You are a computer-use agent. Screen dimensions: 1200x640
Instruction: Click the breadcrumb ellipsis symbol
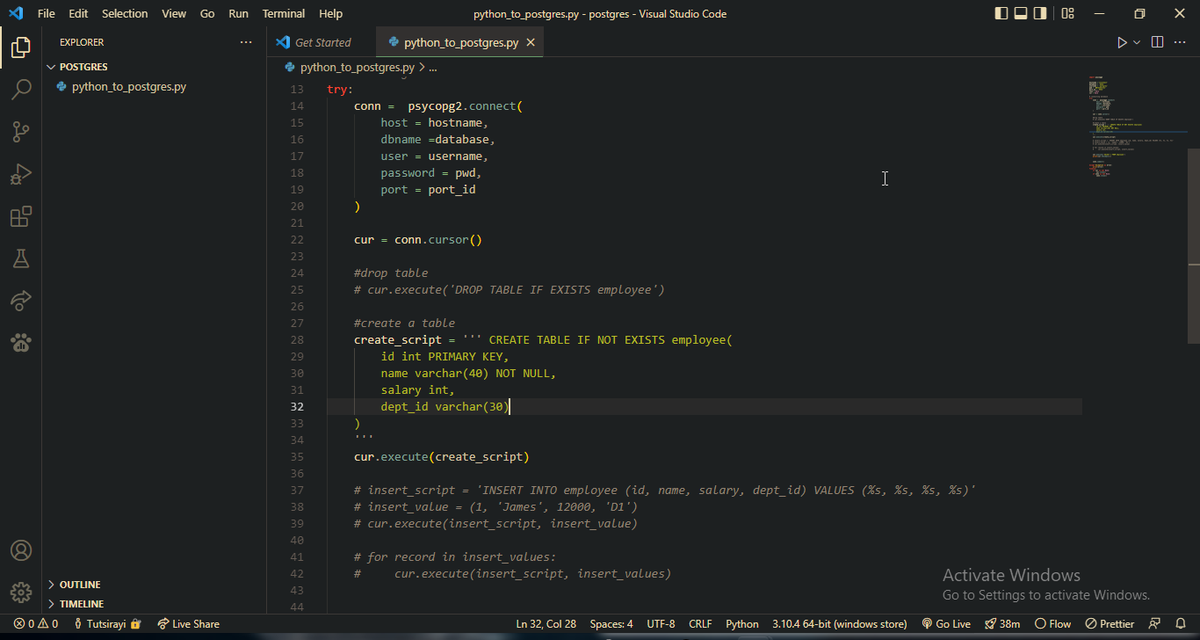point(432,67)
